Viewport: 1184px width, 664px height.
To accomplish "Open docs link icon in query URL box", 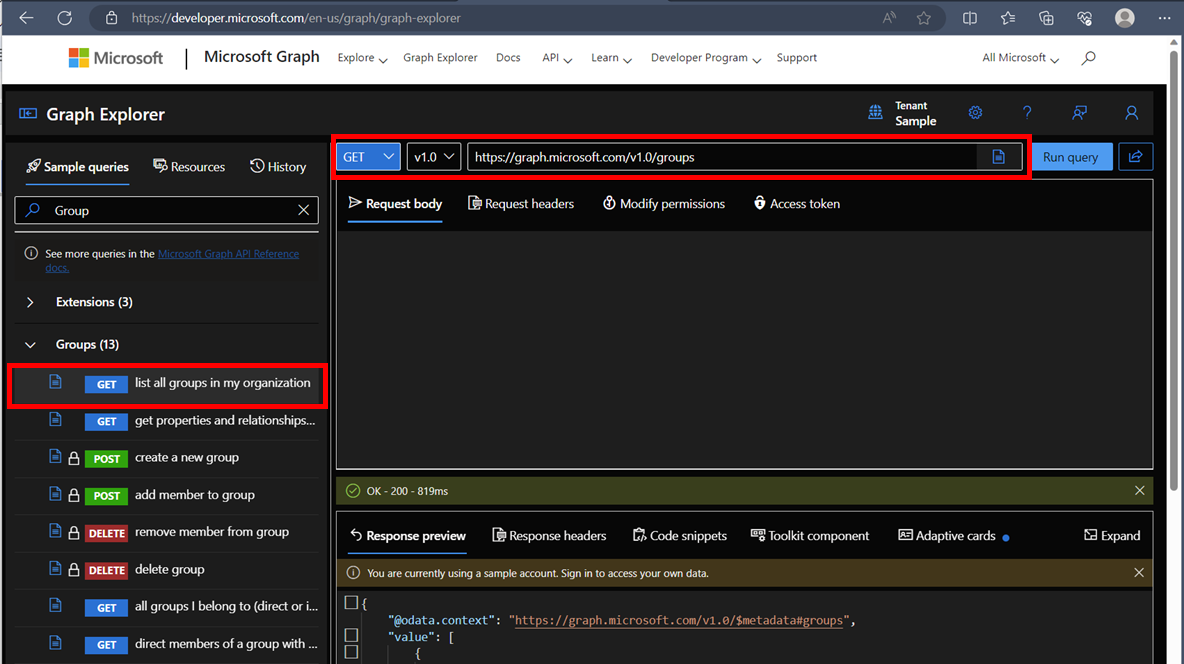I will click(998, 157).
